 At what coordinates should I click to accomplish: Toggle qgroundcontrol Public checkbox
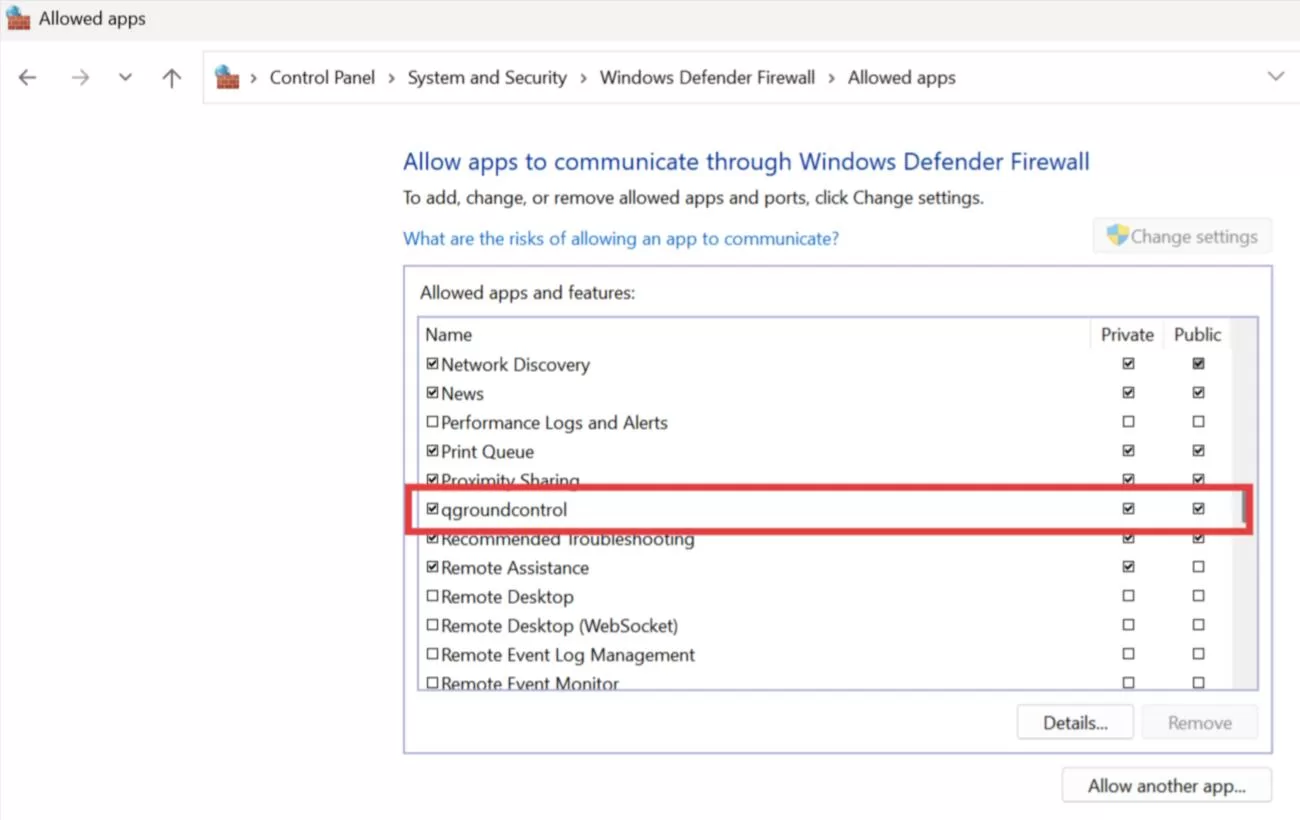pos(1198,509)
